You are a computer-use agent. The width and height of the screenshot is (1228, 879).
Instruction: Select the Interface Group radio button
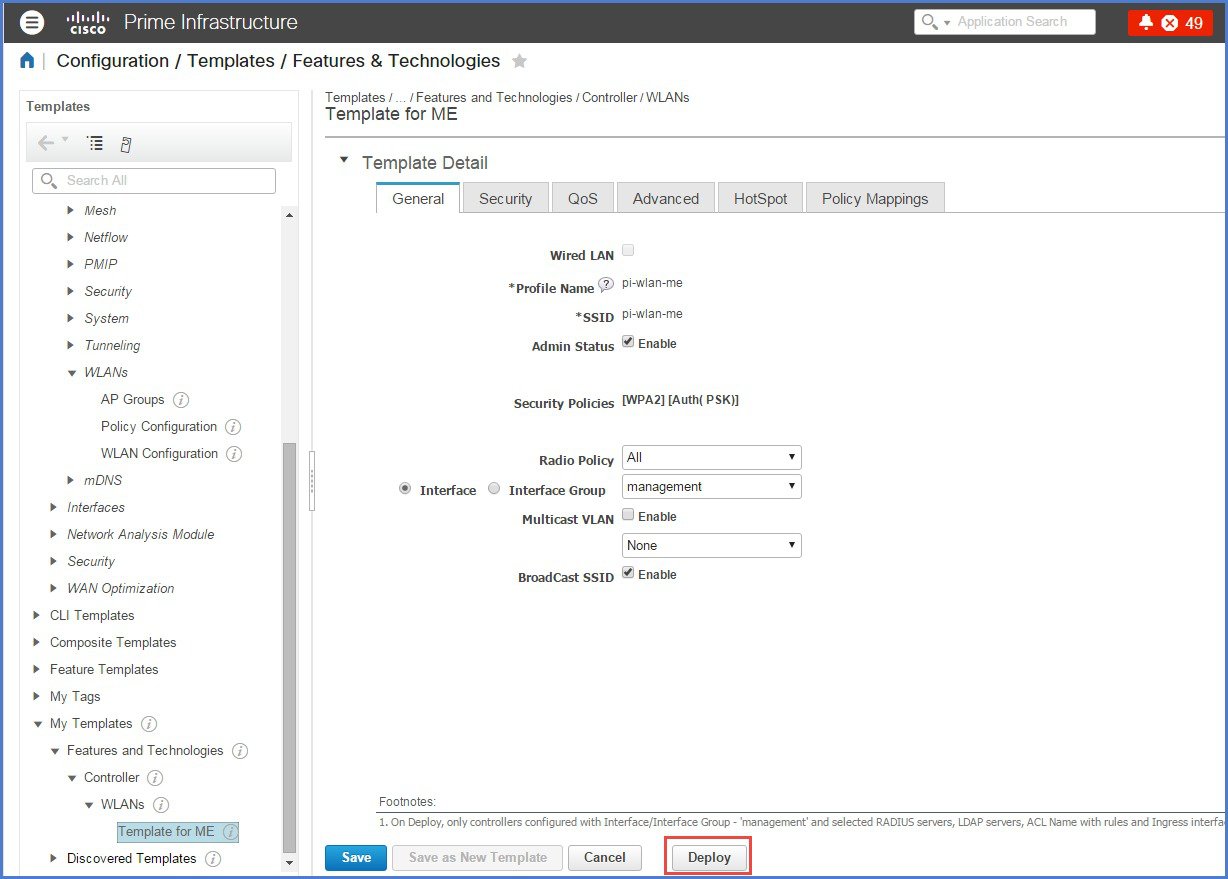tap(494, 488)
